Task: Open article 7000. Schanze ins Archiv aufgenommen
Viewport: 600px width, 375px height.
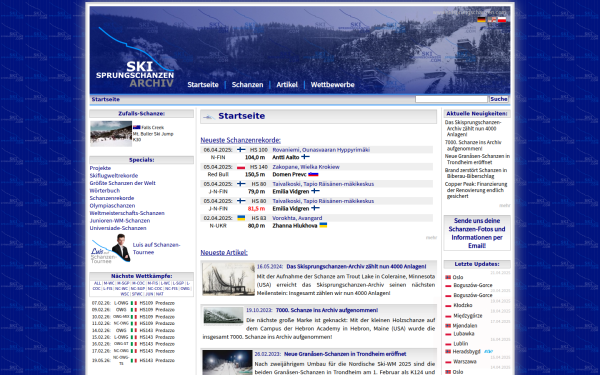Action: 327,310
